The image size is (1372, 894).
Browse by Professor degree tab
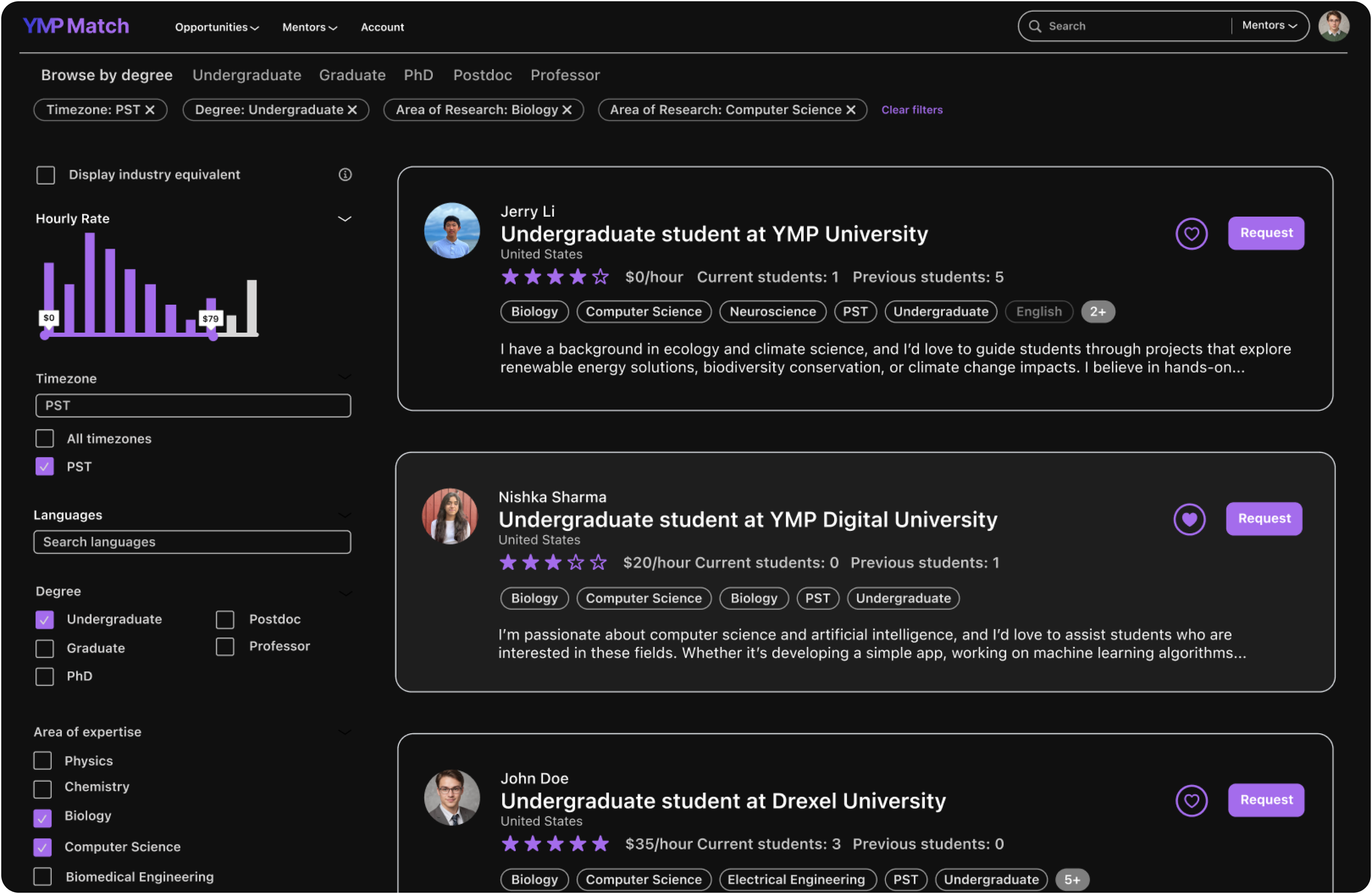coord(565,75)
